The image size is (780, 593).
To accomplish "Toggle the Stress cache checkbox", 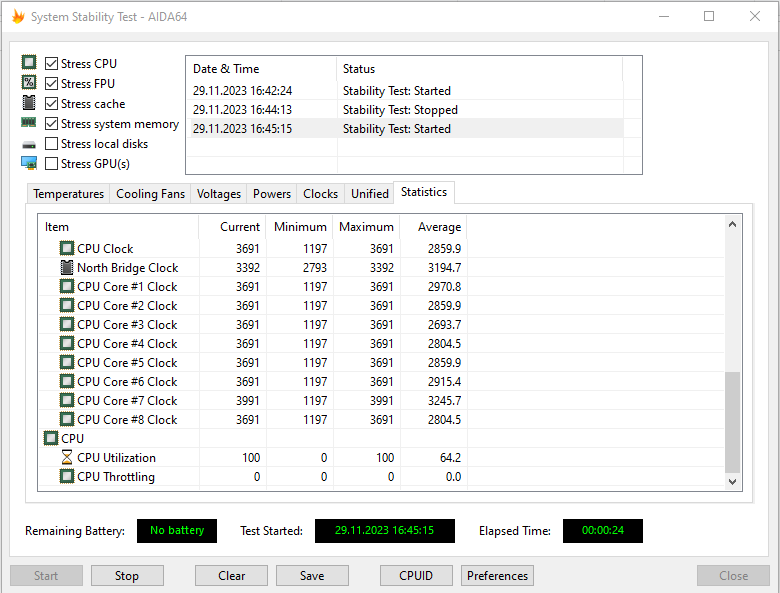I will pyautogui.click(x=51, y=103).
